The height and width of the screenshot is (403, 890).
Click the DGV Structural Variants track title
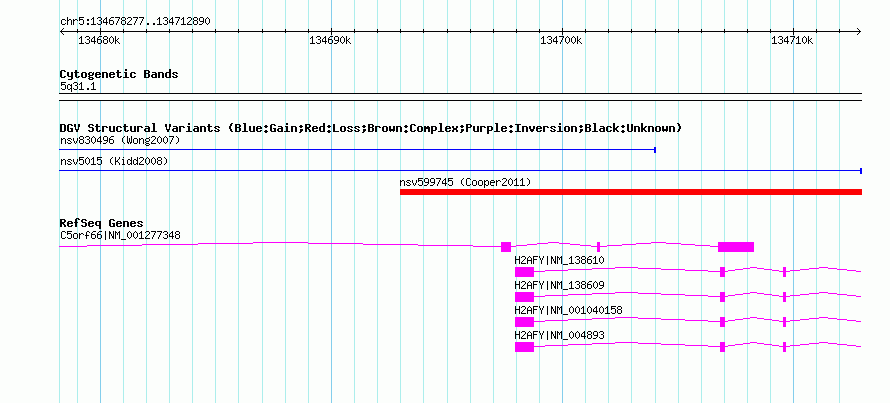[371, 128]
